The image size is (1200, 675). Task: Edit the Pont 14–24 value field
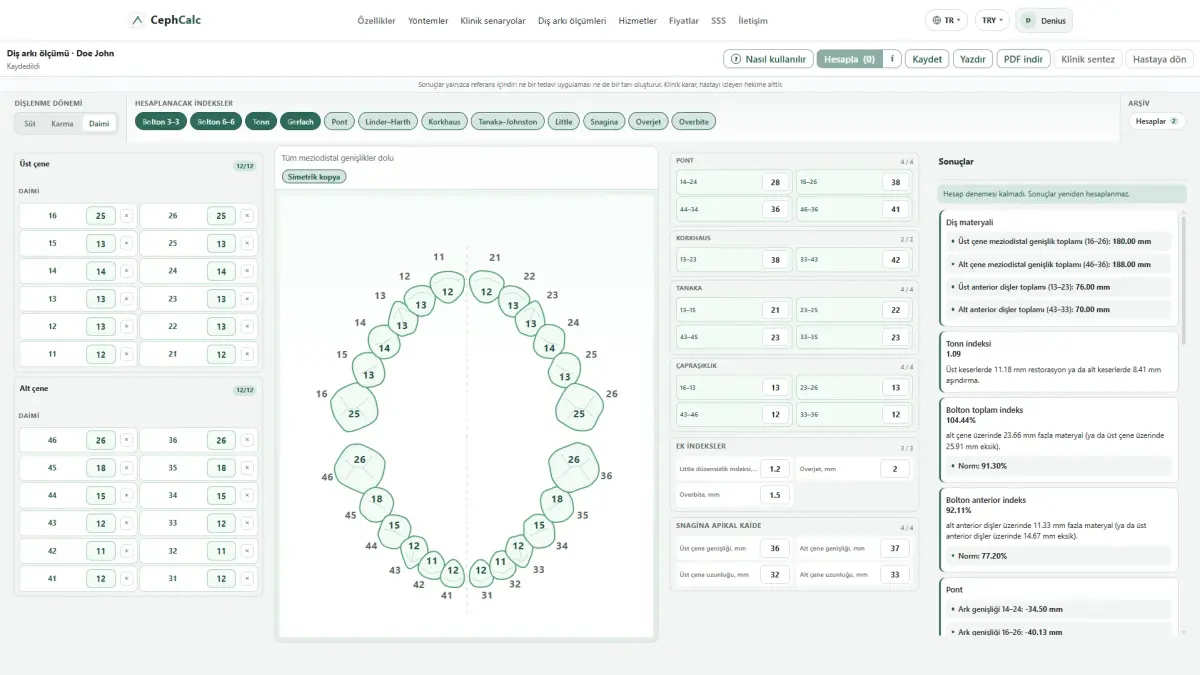pos(776,182)
